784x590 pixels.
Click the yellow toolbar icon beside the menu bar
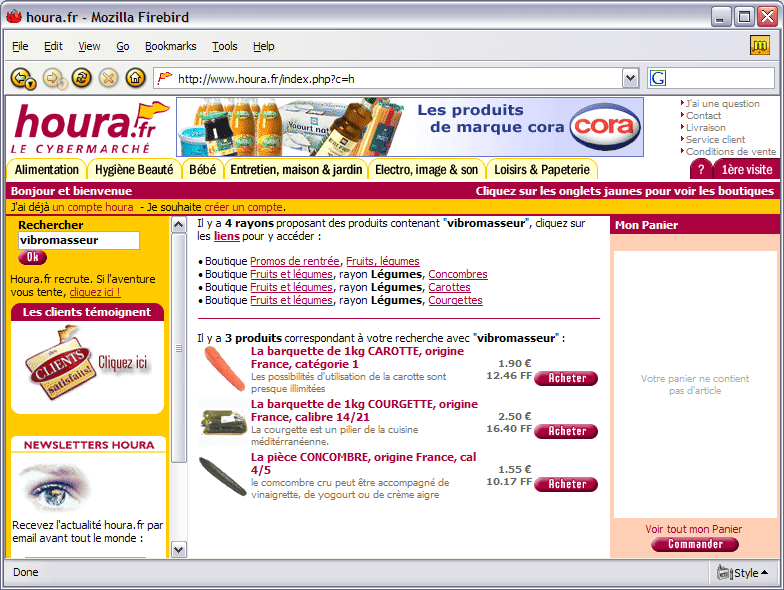tap(760, 46)
